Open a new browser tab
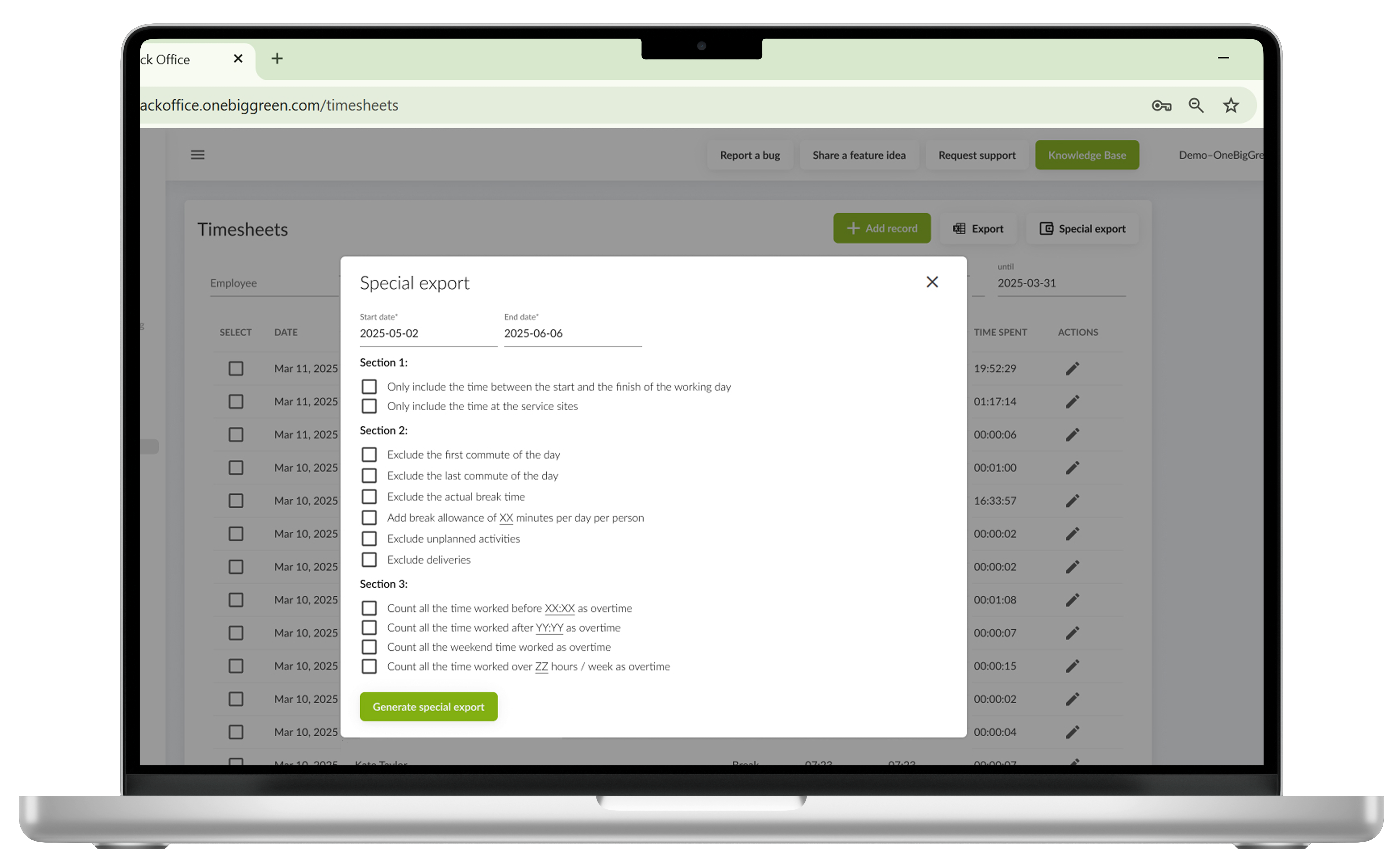Viewport: 1400px width, 856px height. tap(277, 59)
